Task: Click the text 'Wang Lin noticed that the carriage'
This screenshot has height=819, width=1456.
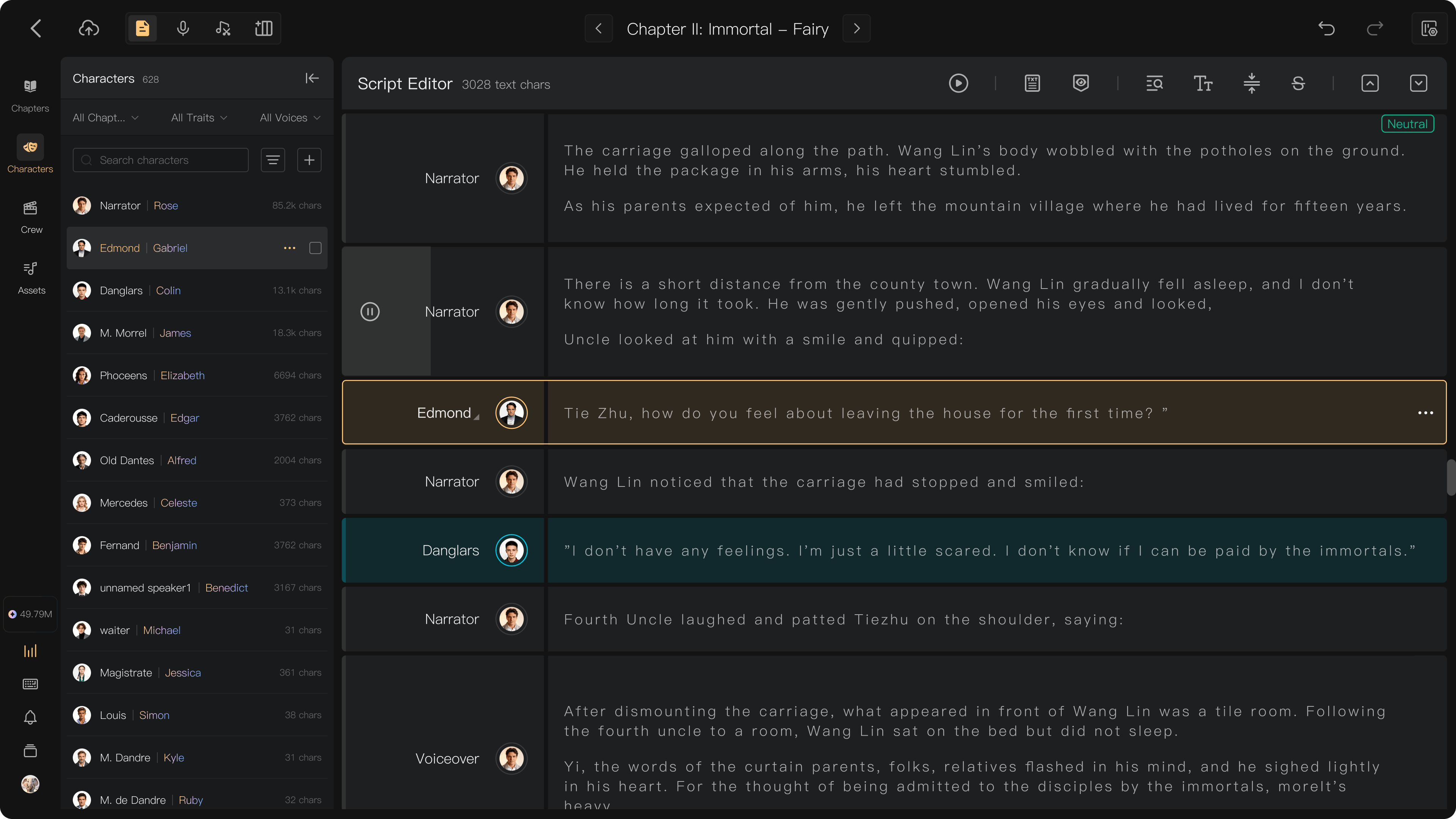Action: coord(715,482)
